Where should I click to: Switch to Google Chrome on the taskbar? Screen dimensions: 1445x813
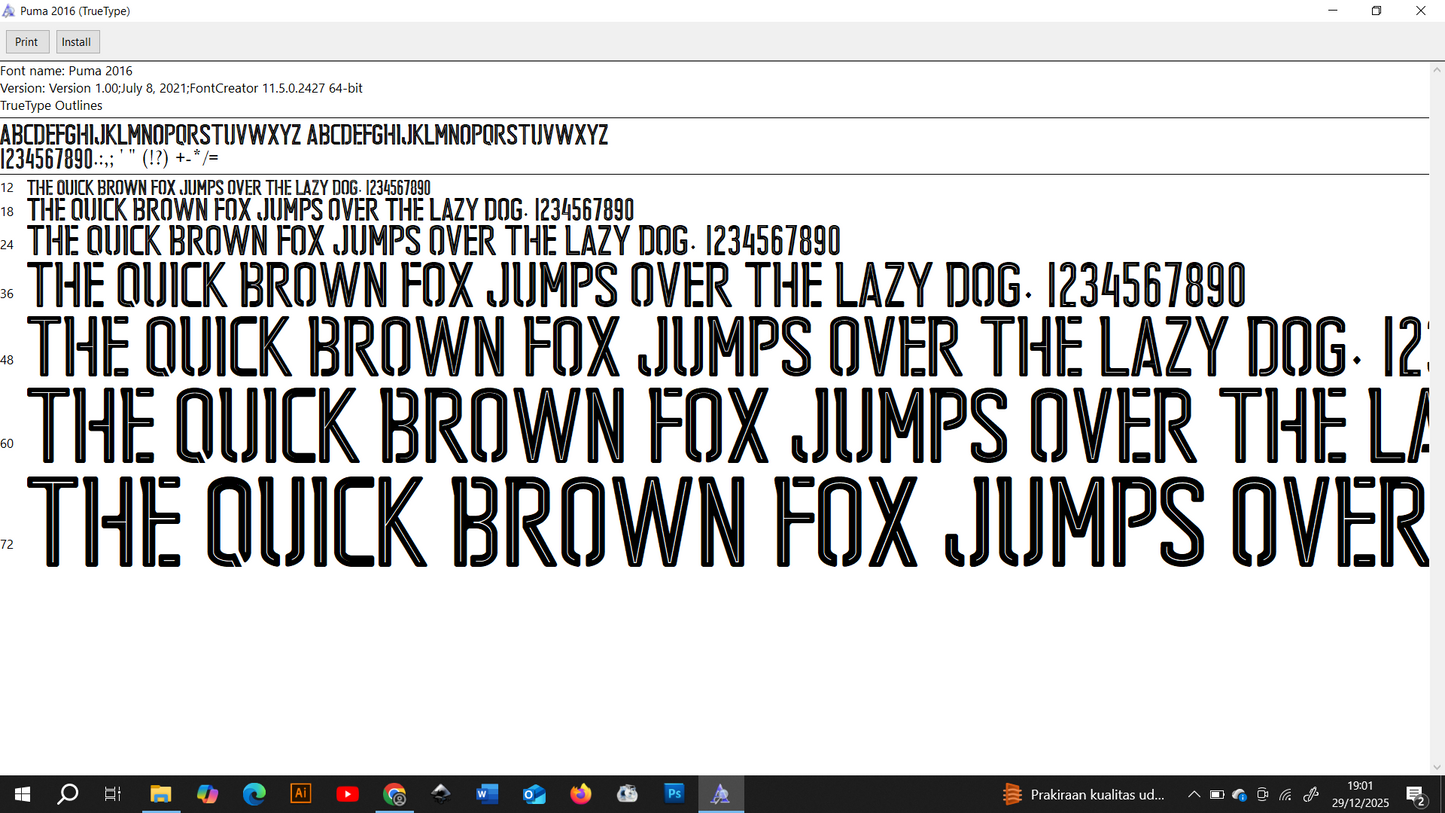pos(394,794)
